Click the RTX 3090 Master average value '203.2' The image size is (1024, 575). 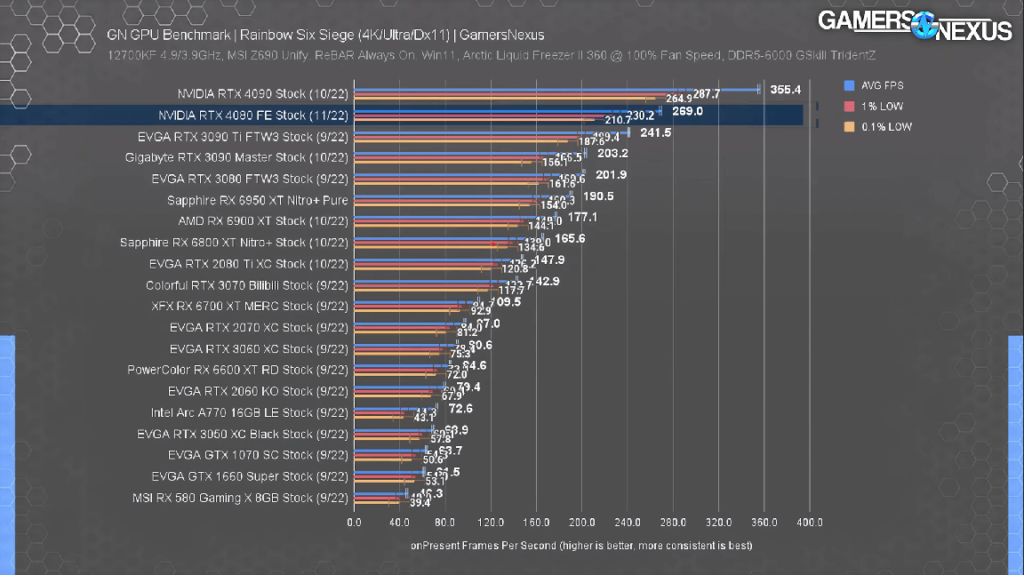(613, 154)
